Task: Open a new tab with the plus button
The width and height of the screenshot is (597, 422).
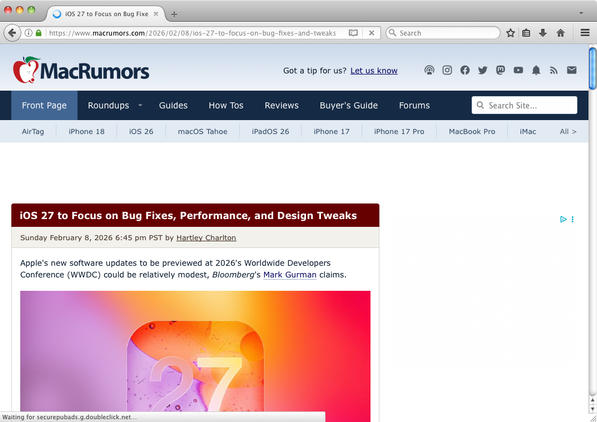Action: [x=174, y=14]
